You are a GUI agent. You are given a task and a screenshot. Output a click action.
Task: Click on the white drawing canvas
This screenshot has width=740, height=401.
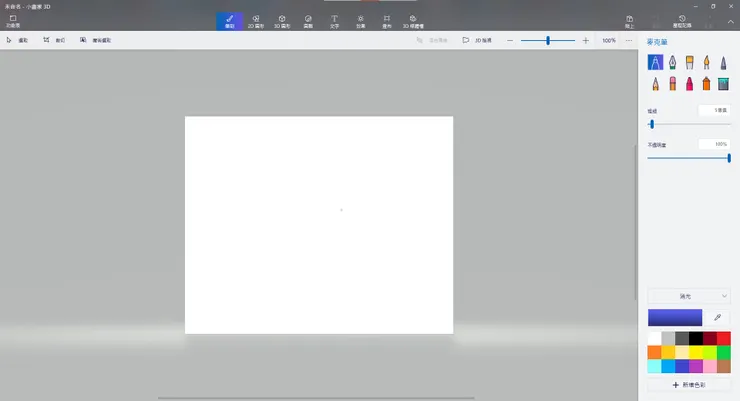tap(319, 225)
